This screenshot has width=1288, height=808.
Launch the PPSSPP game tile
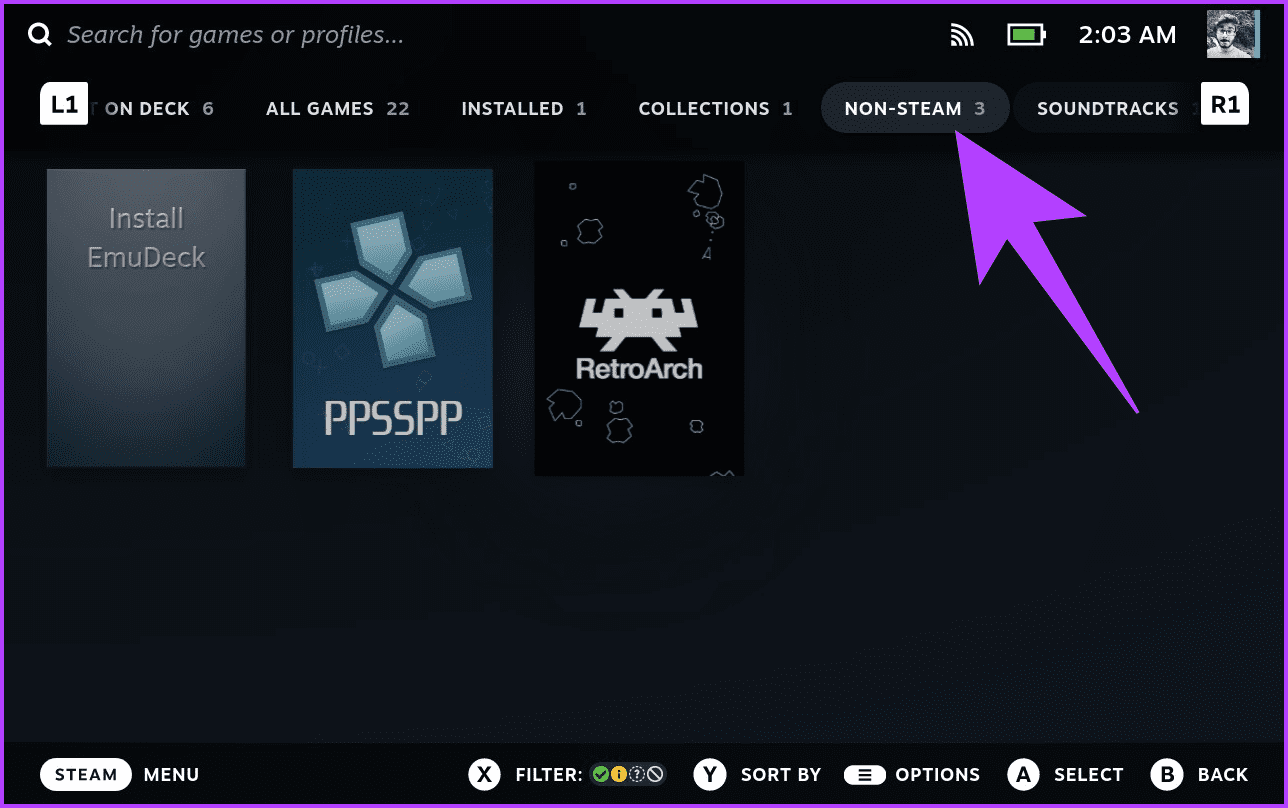tap(393, 318)
